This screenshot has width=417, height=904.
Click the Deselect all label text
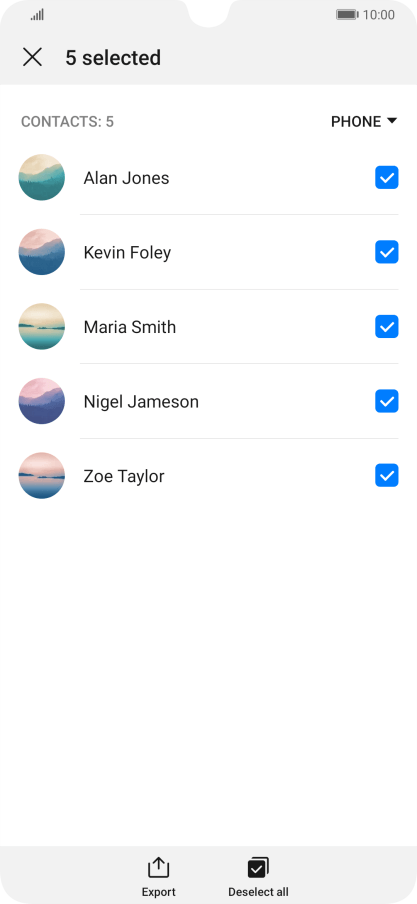tap(258, 892)
